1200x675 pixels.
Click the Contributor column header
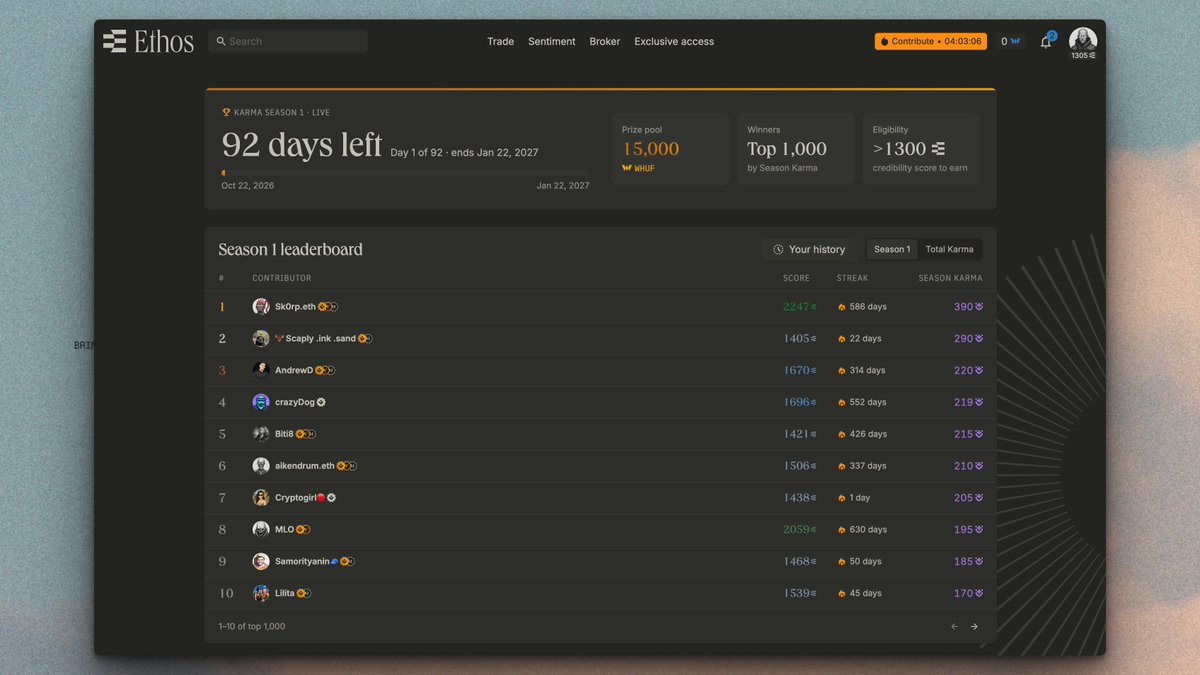[282, 278]
